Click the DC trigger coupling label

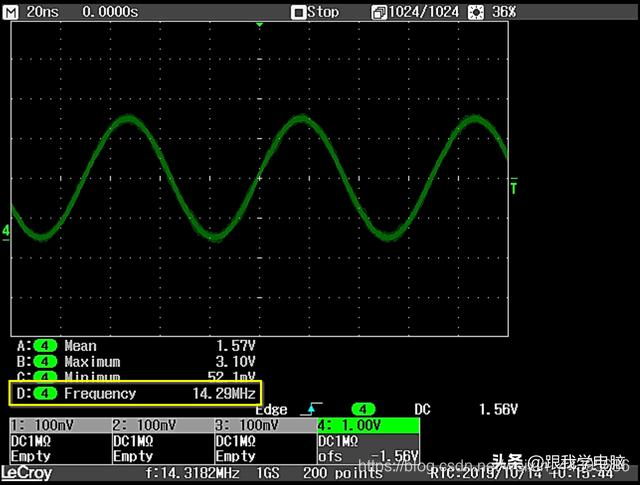click(x=422, y=409)
